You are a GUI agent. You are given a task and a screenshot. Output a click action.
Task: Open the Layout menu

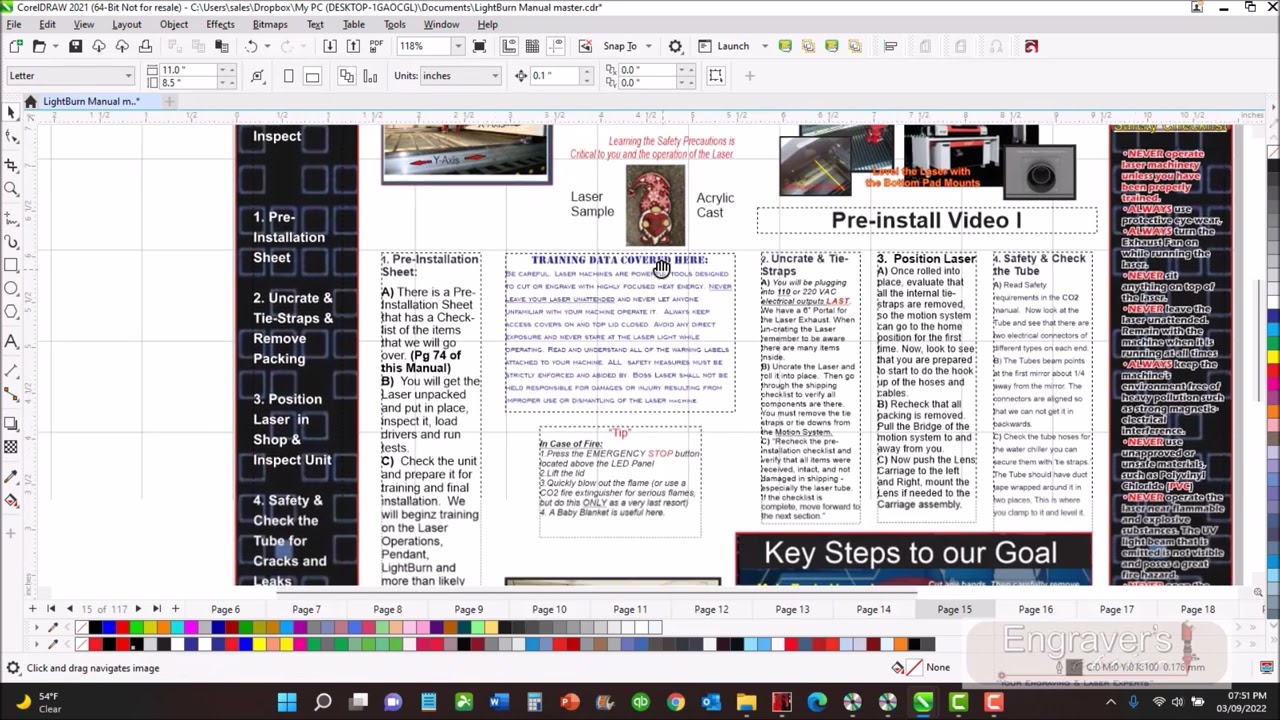(x=126, y=24)
